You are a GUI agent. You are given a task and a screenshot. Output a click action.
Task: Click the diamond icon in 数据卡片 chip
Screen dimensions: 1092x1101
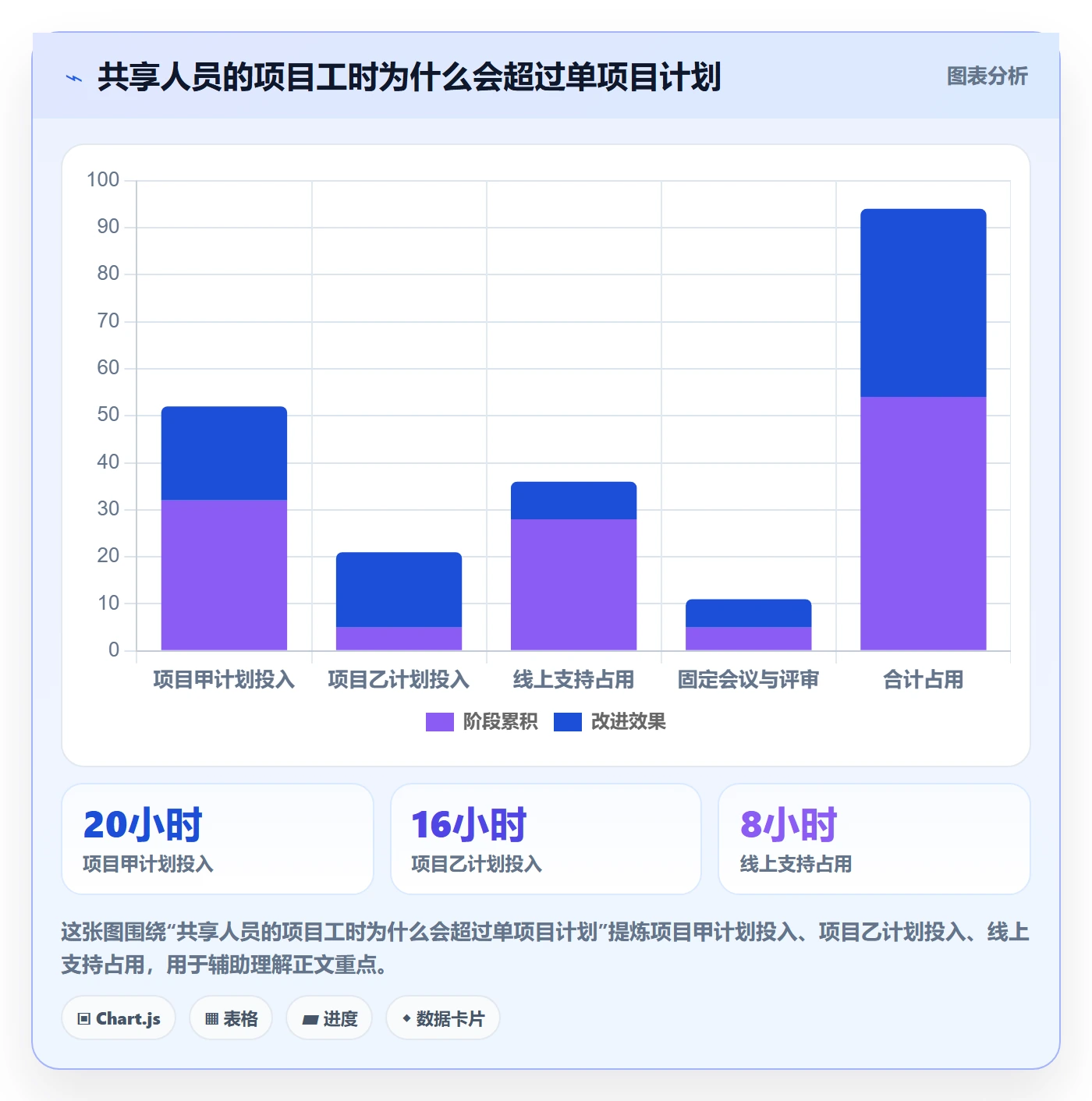click(406, 1018)
